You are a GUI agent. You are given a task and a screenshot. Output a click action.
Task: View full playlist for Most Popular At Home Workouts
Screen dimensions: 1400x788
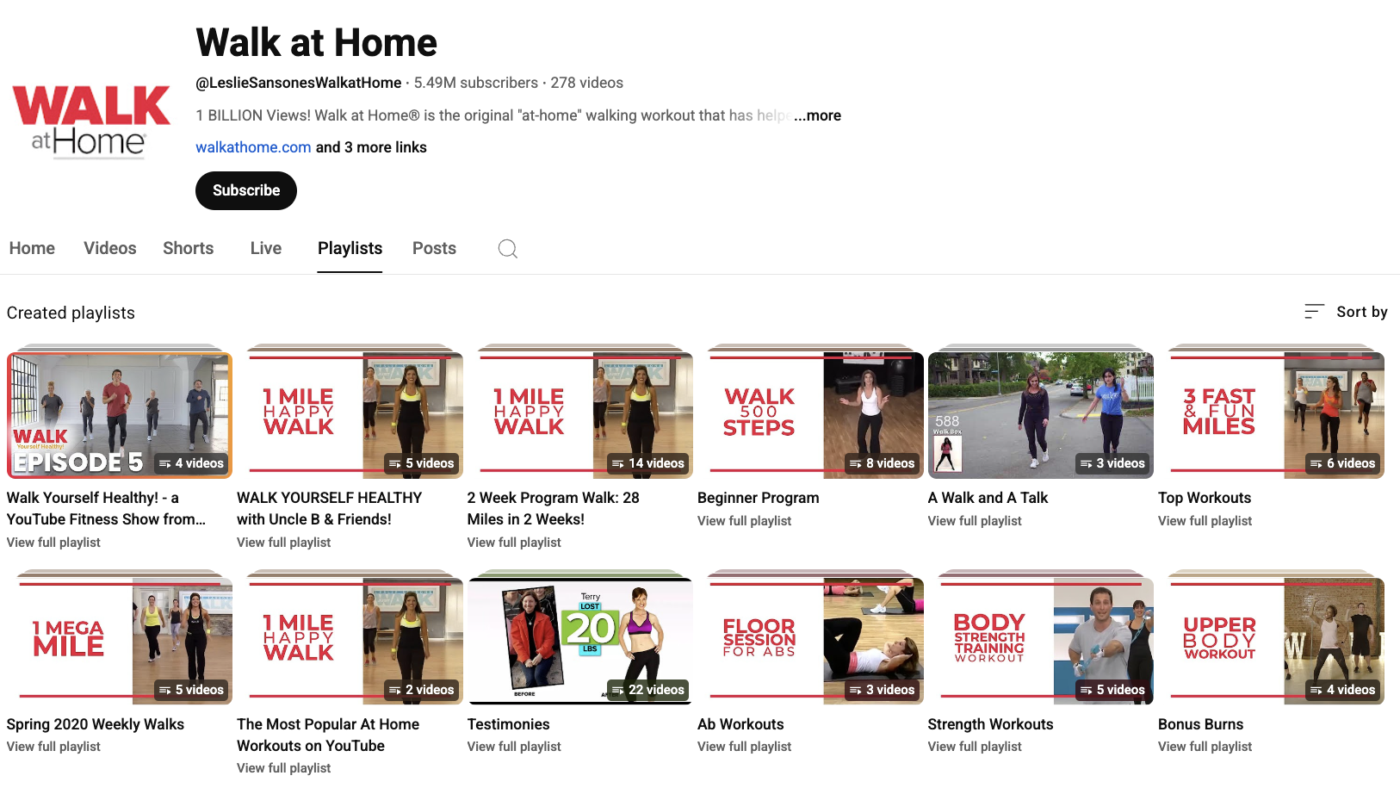pyautogui.click(x=284, y=769)
